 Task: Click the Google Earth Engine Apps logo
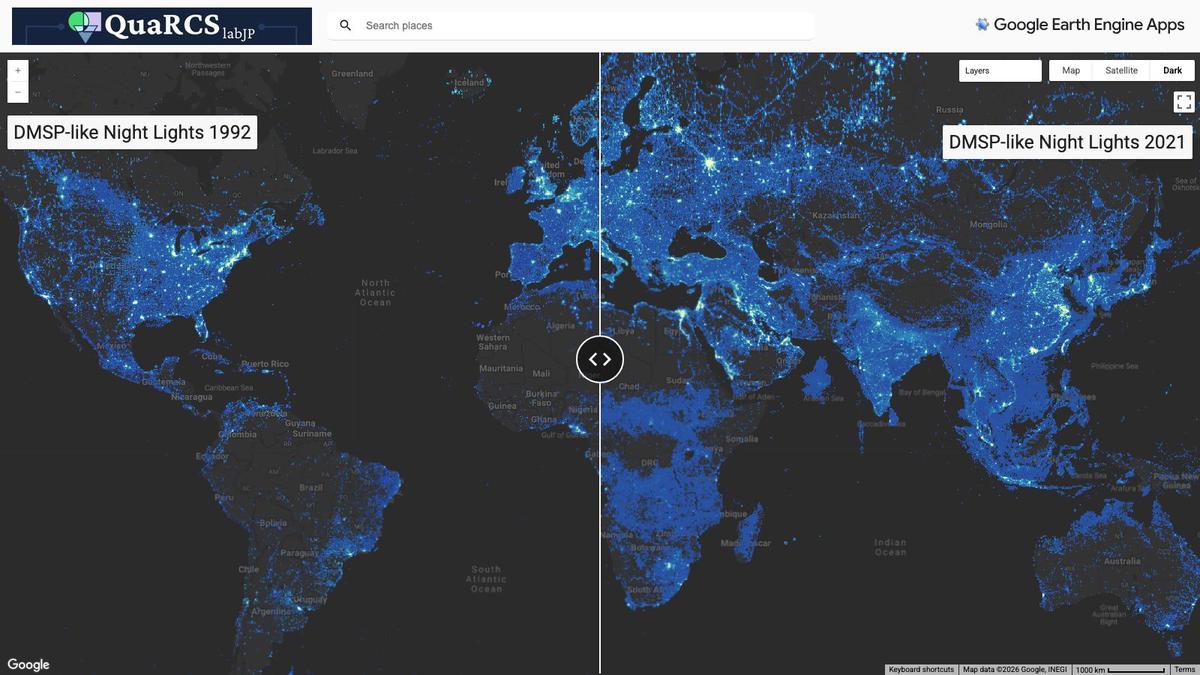[1080, 25]
